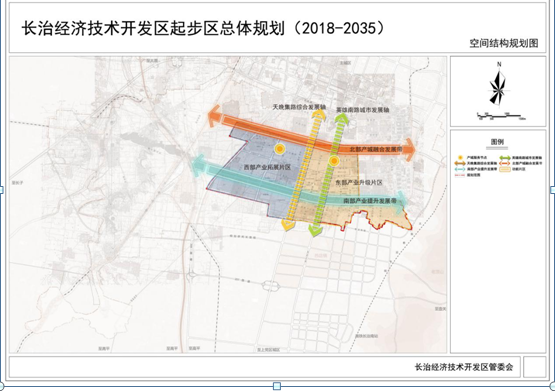Click the yellow node in the eastern district

[x=333, y=161]
